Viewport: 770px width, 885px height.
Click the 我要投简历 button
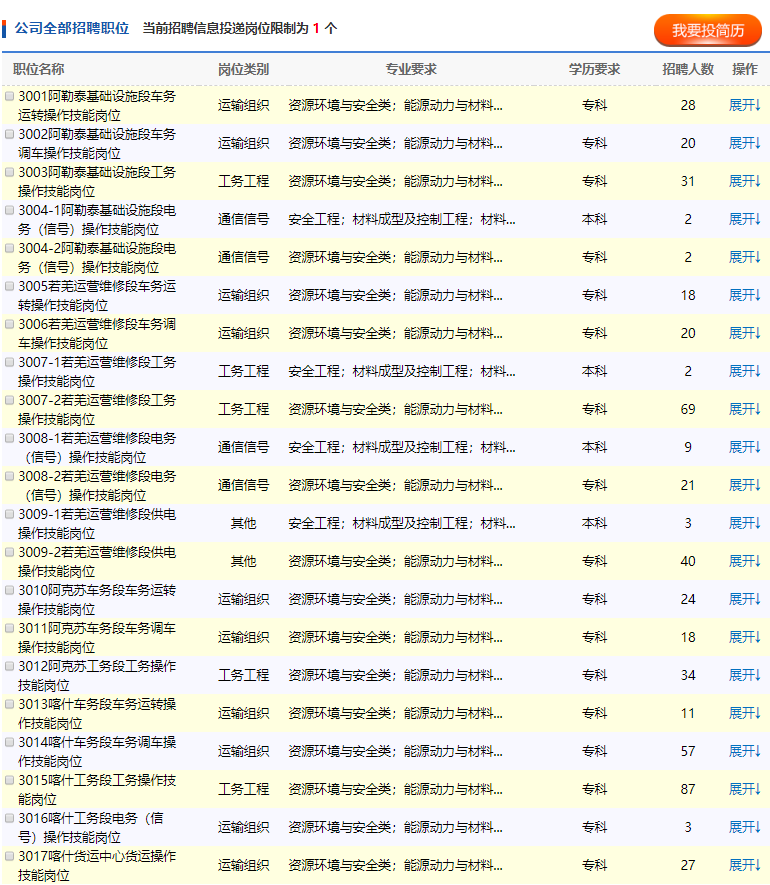[x=707, y=30]
